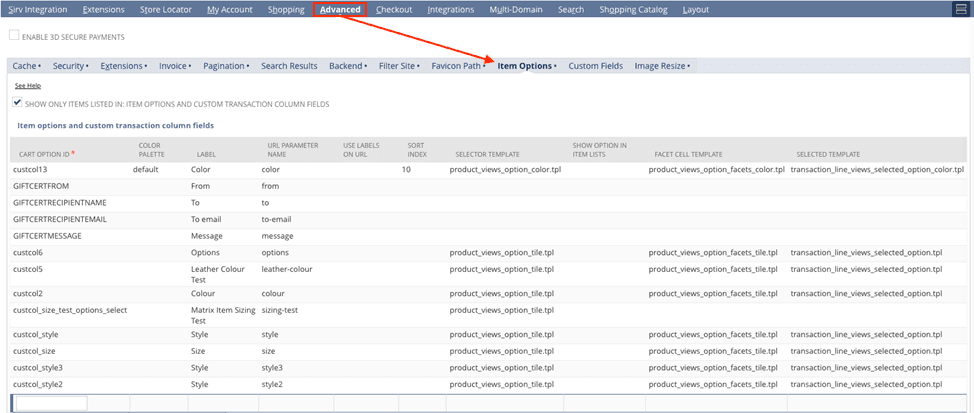Select the Item Options subtab
Screen dimensions: 974x413
527,66
